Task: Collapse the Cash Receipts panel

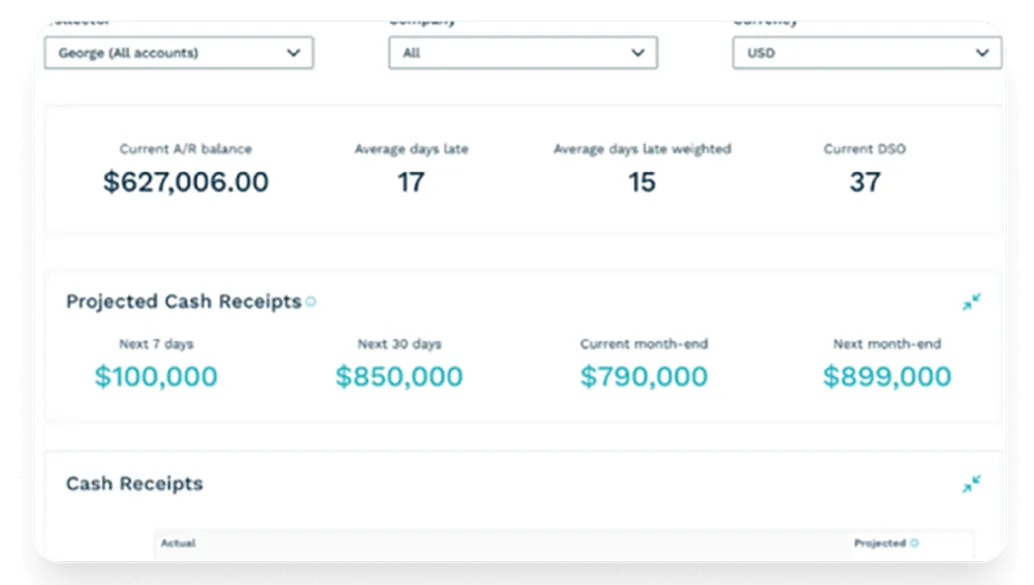Action: tap(971, 484)
